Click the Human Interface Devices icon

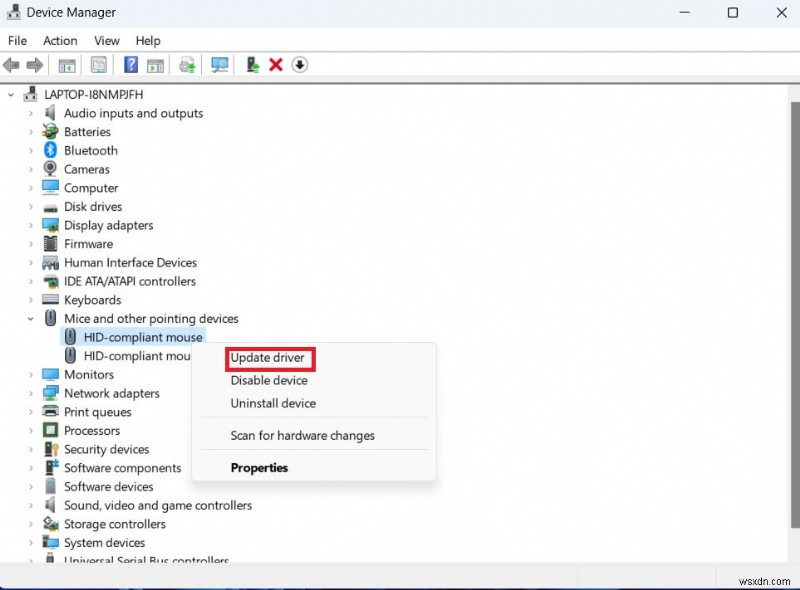50,262
